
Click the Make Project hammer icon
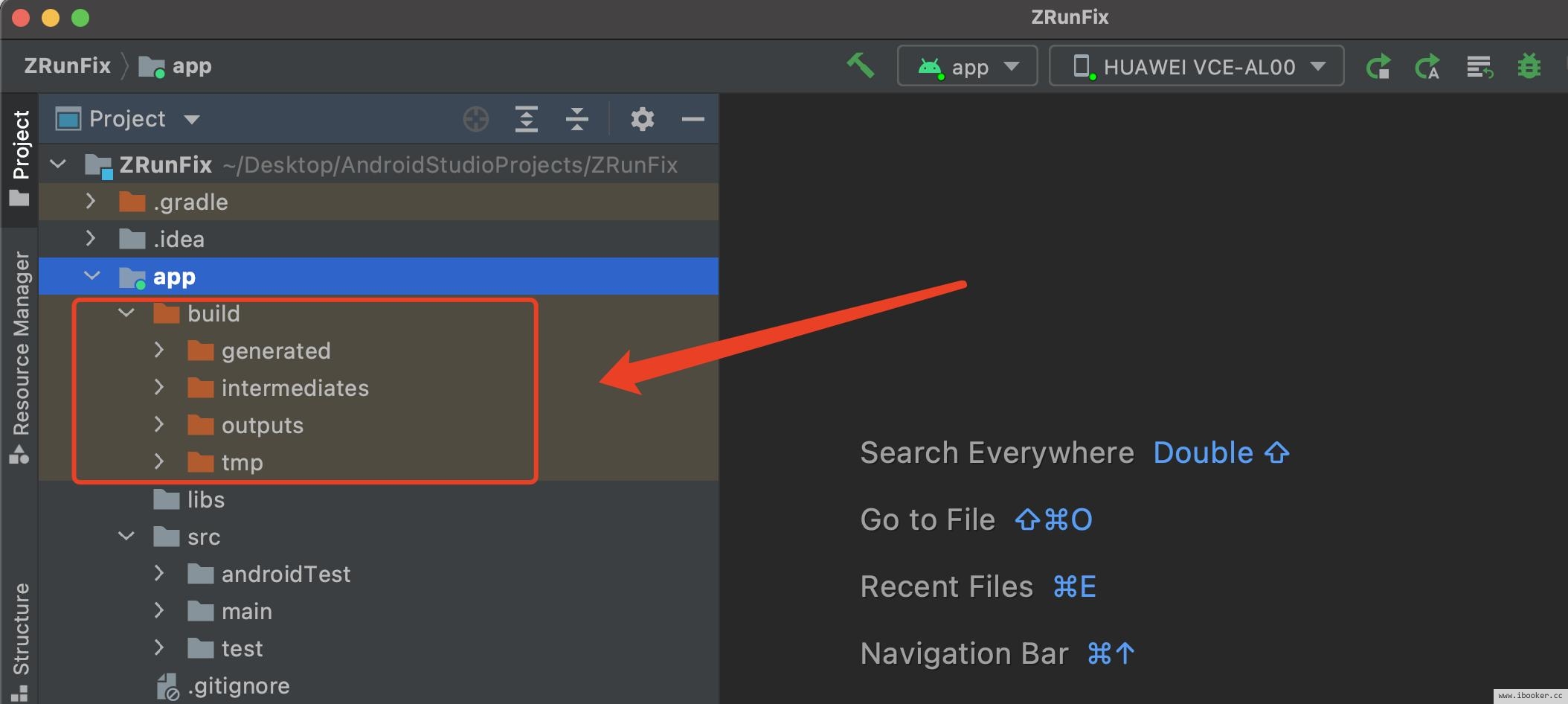[x=861, y=65]
